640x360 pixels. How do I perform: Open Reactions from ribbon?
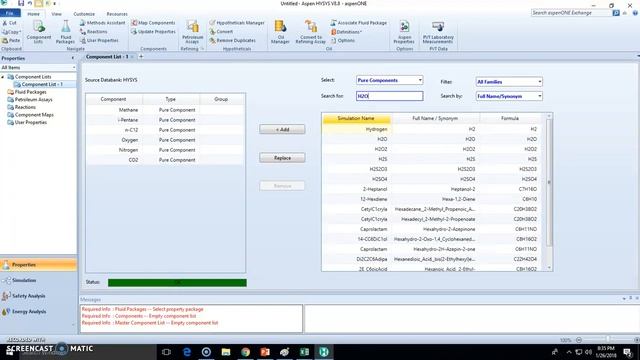tap(93, 31)
